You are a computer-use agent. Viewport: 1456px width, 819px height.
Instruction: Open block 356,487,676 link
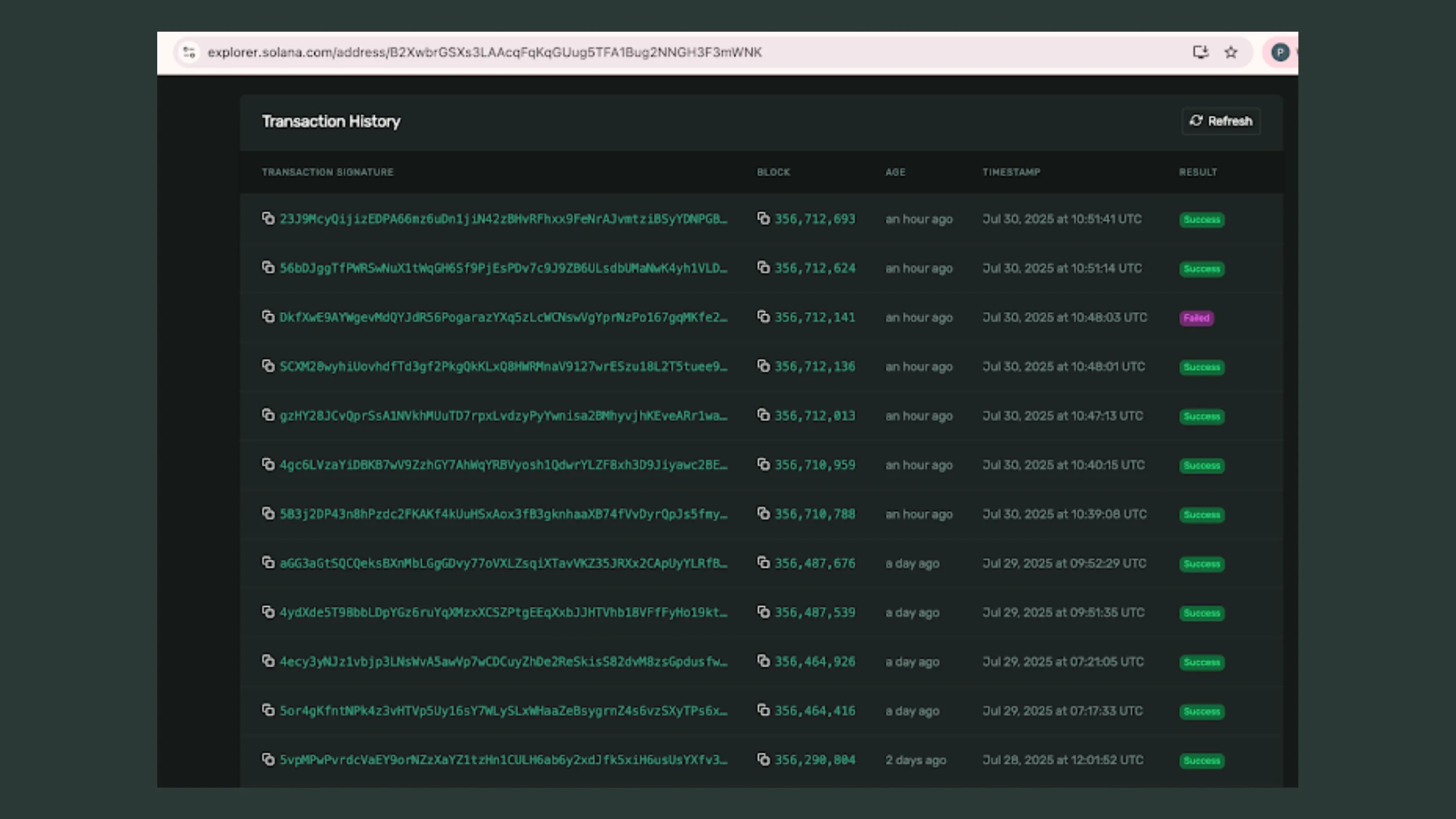(x=815, y=563)
